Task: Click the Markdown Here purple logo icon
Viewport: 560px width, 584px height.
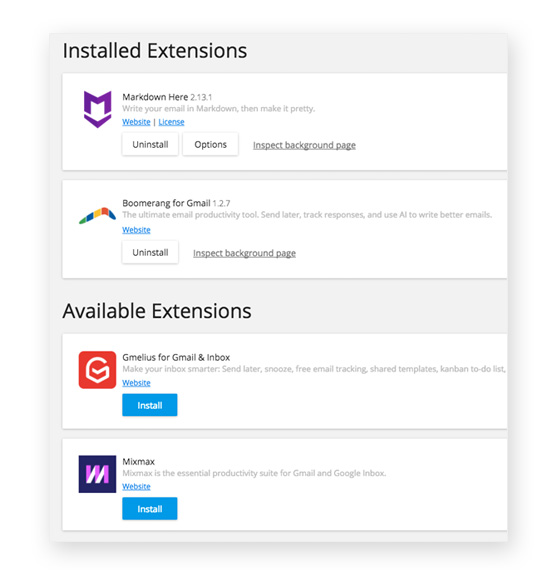Action: coord(97,109)
